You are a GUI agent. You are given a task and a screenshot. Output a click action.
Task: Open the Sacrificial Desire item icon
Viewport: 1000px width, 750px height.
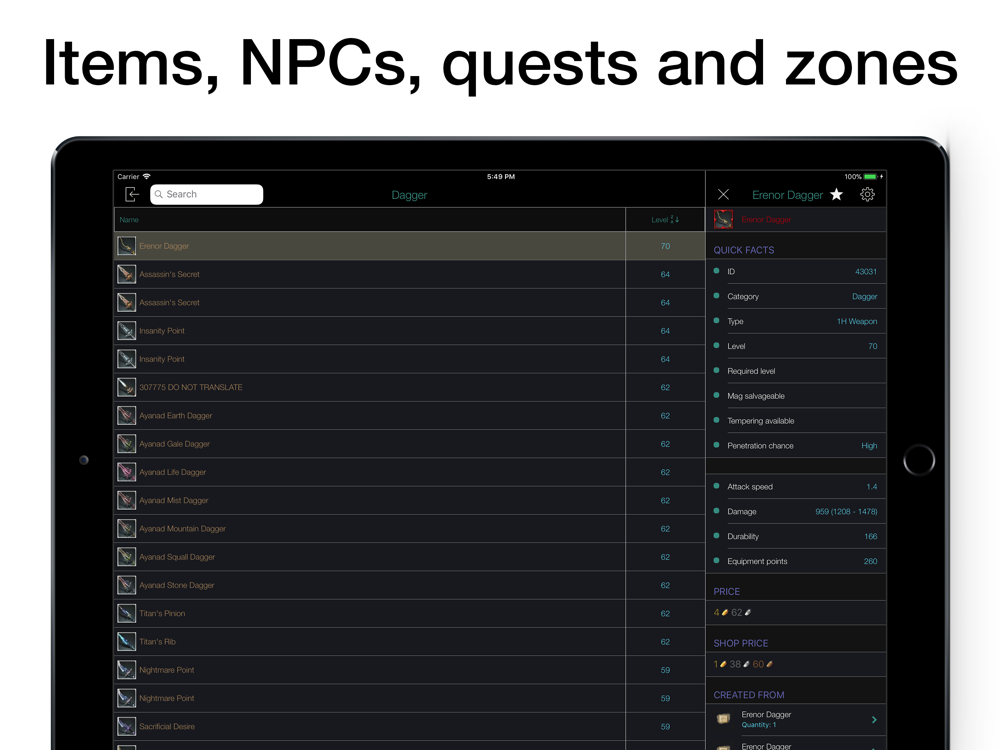click(126, 726)
